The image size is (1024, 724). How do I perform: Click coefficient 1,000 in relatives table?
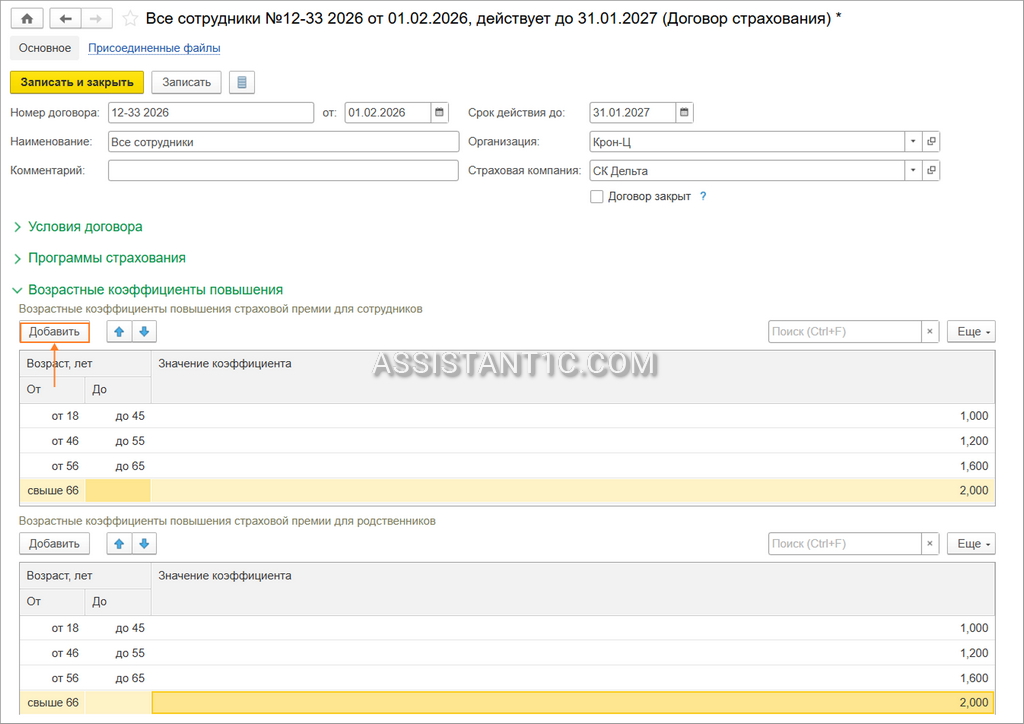[x=974, y=628]
